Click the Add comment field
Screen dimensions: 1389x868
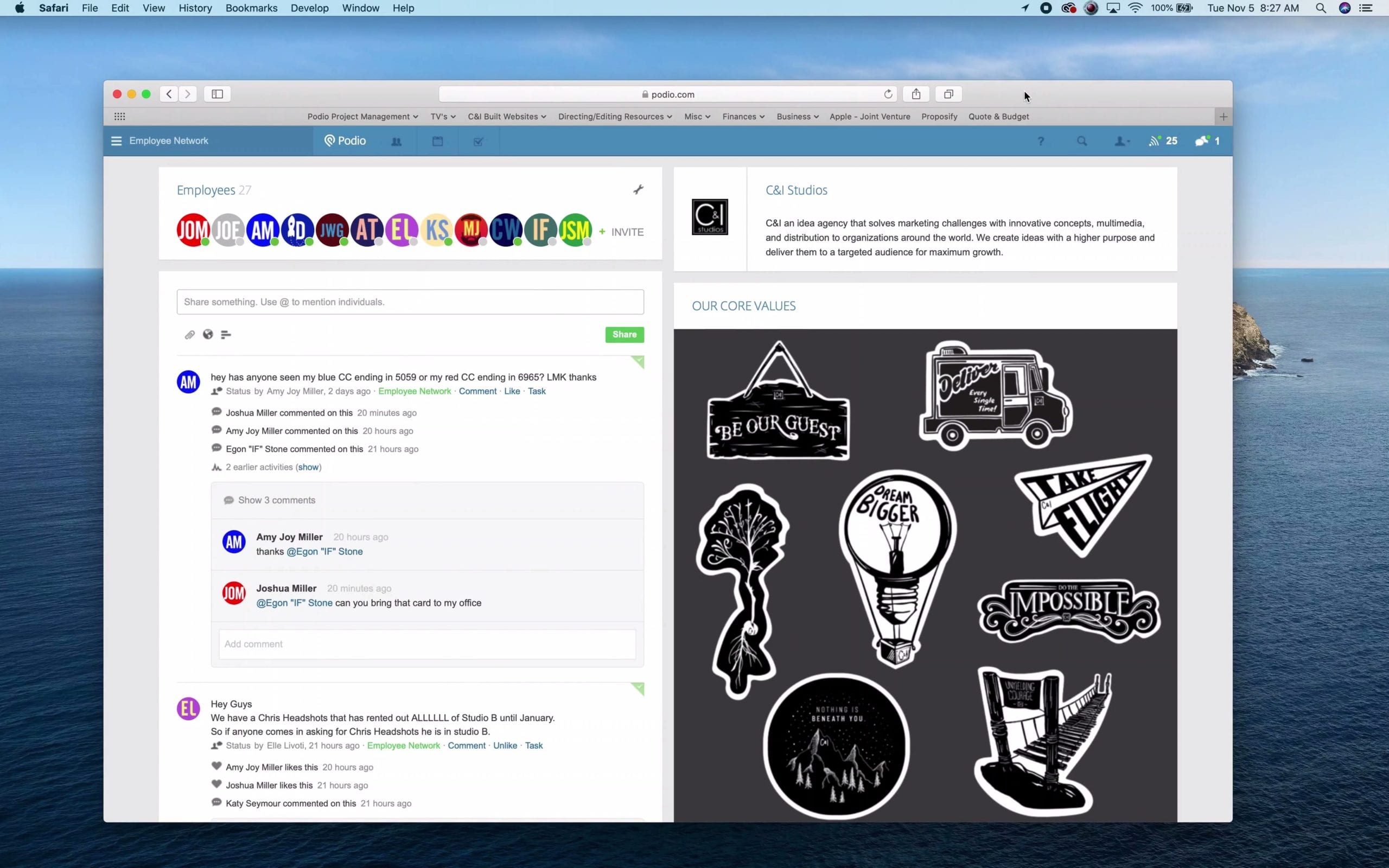(427, 644)
